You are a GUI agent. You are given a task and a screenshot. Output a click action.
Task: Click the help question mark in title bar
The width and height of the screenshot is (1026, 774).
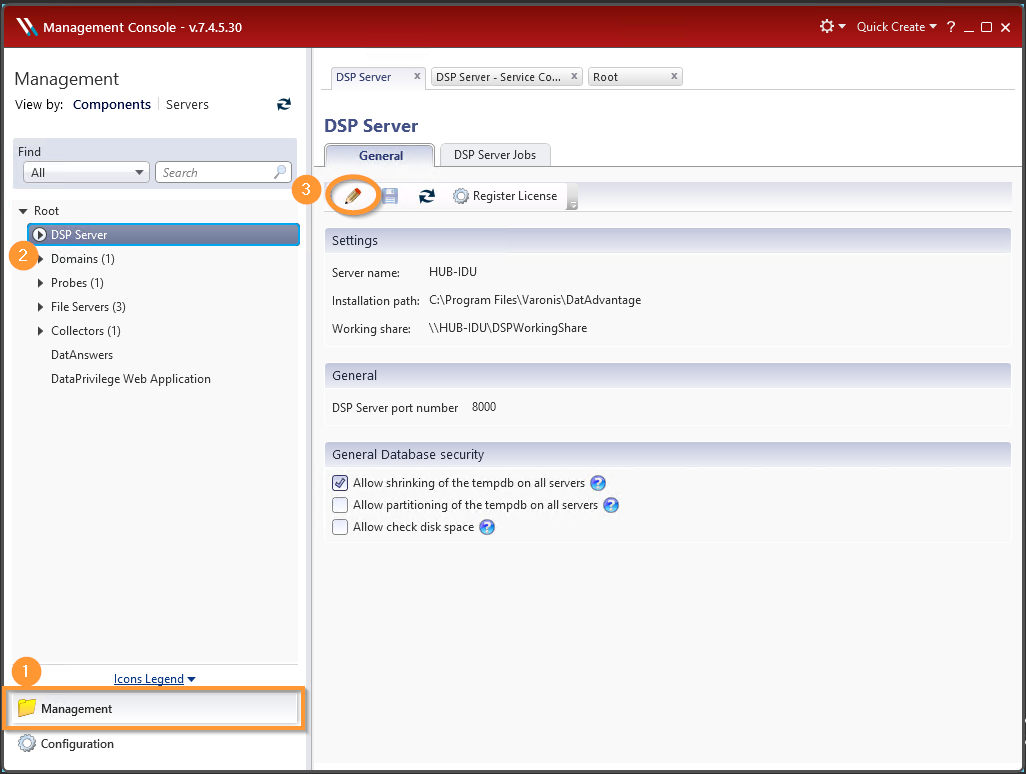click(951, 27)
